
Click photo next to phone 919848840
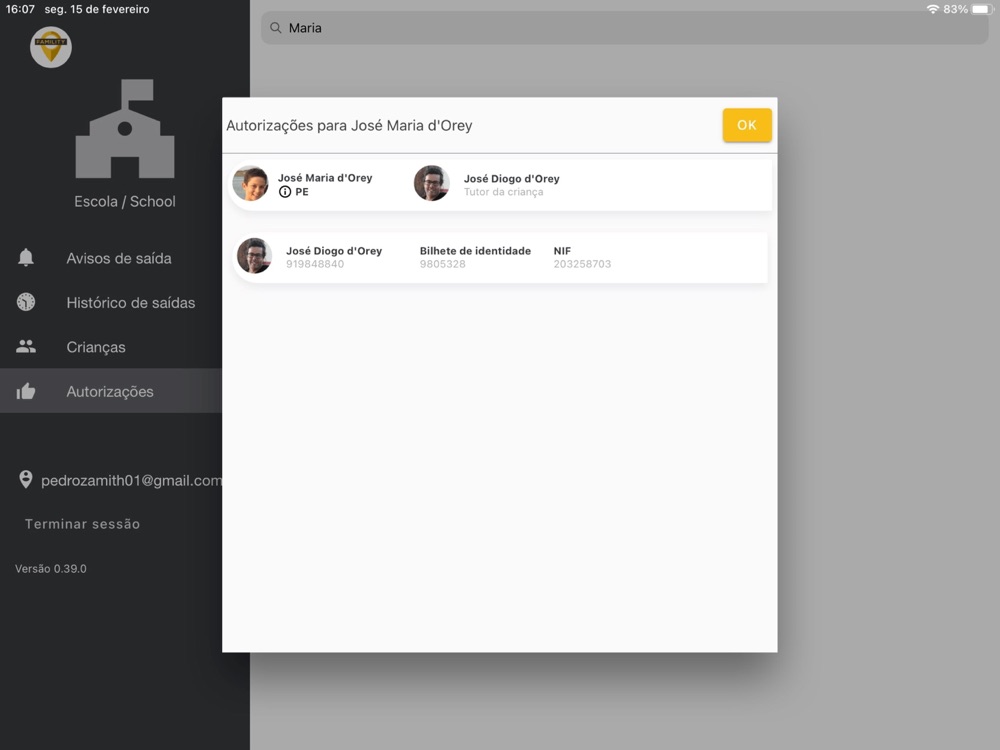click(x=254, y=256)
